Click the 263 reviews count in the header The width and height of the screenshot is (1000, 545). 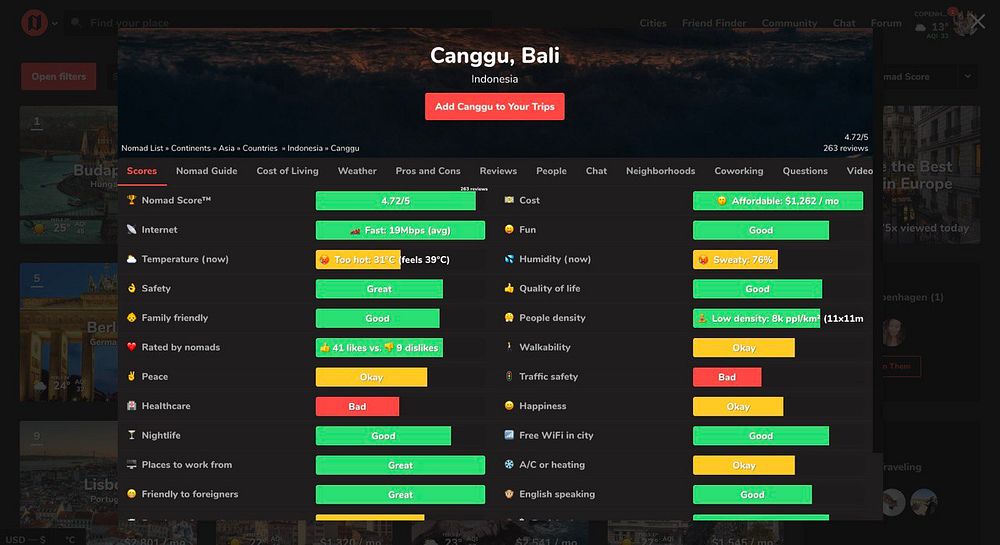(x=846, y=148)
